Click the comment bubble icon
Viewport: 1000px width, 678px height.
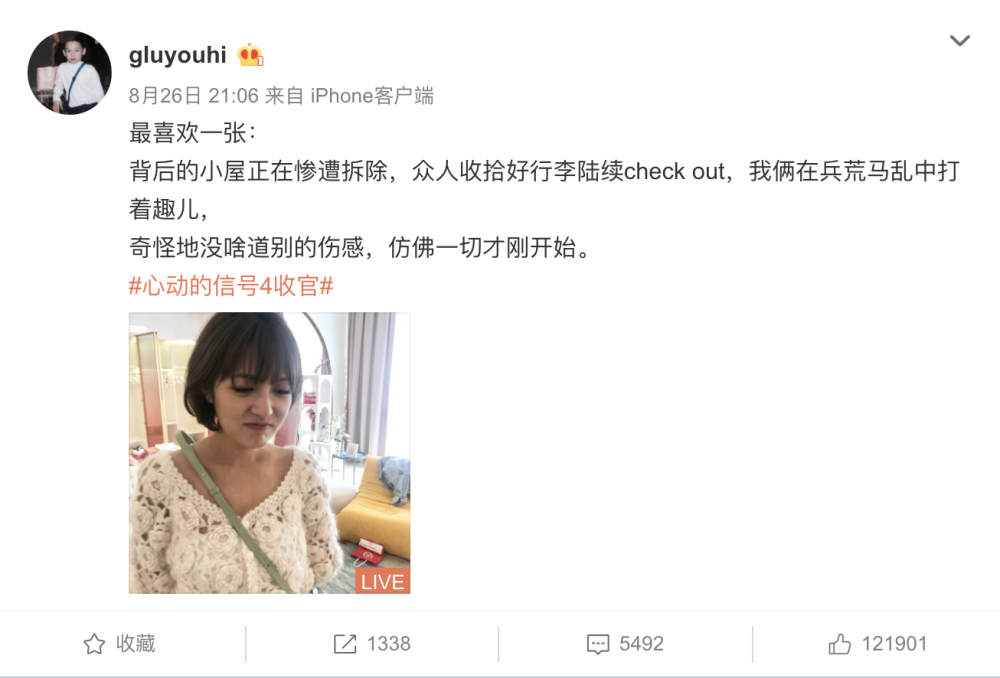(x=598, y=644)
